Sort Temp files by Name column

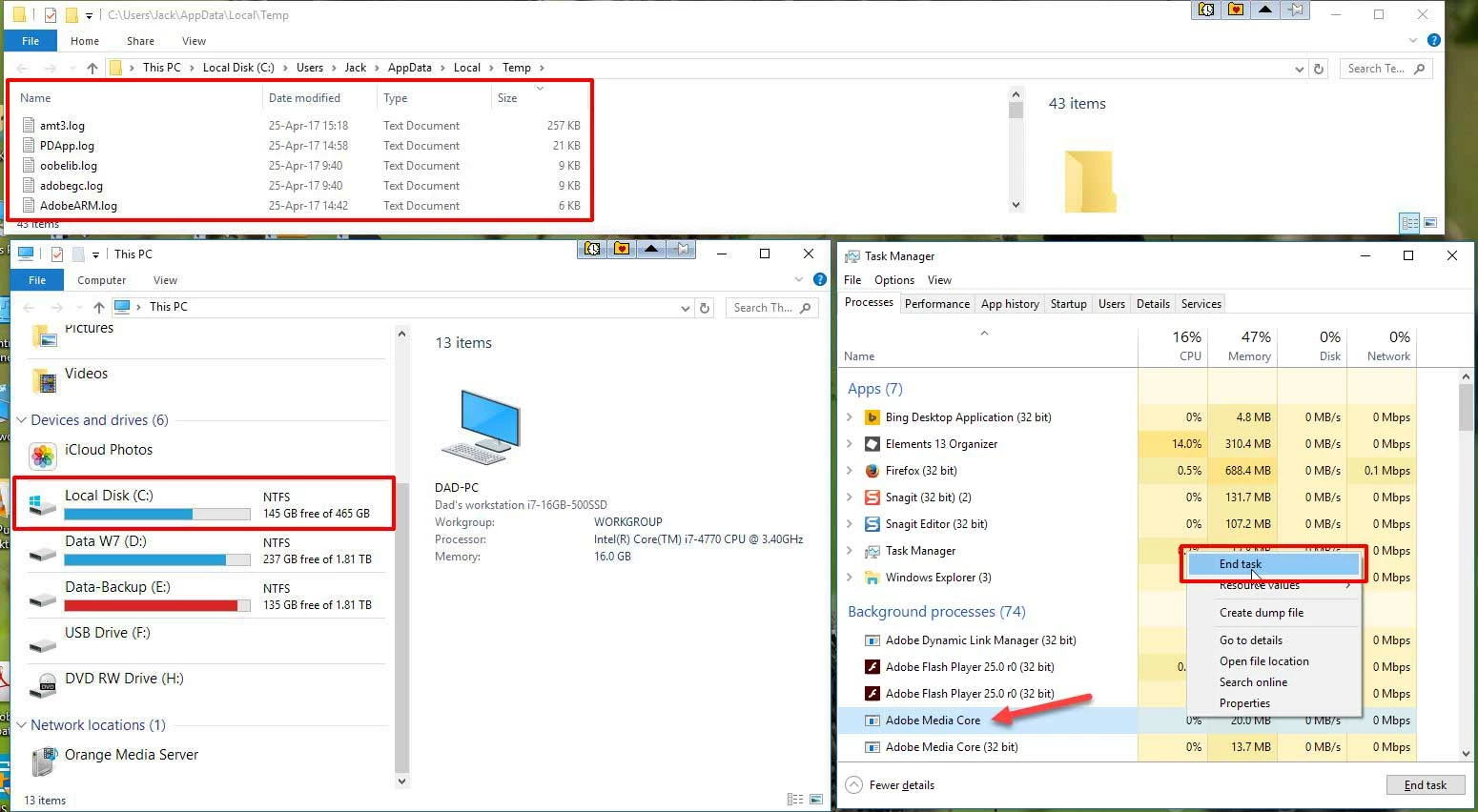pos(35,97)
